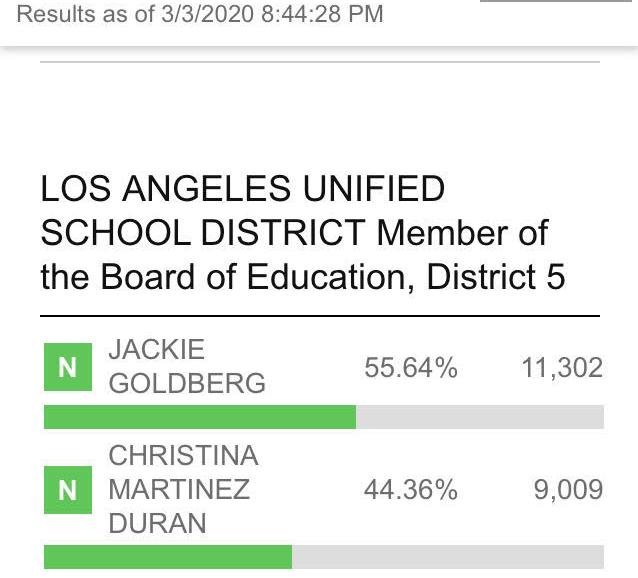This screenshot has height=578, width=638.
Task: Click the gray unfilled part of Goldberg's bar
Action: pyautogui.click(x=480, y=417)
